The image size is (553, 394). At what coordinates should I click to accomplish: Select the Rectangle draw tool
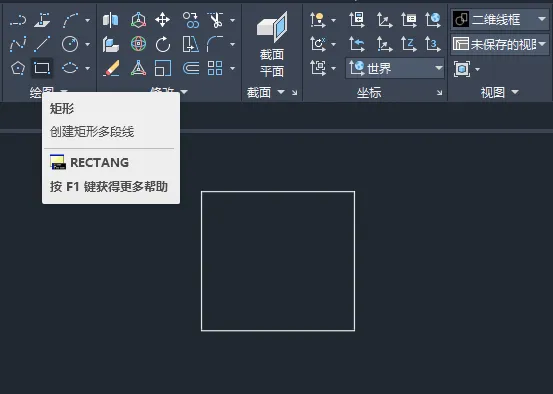point(42,68)
